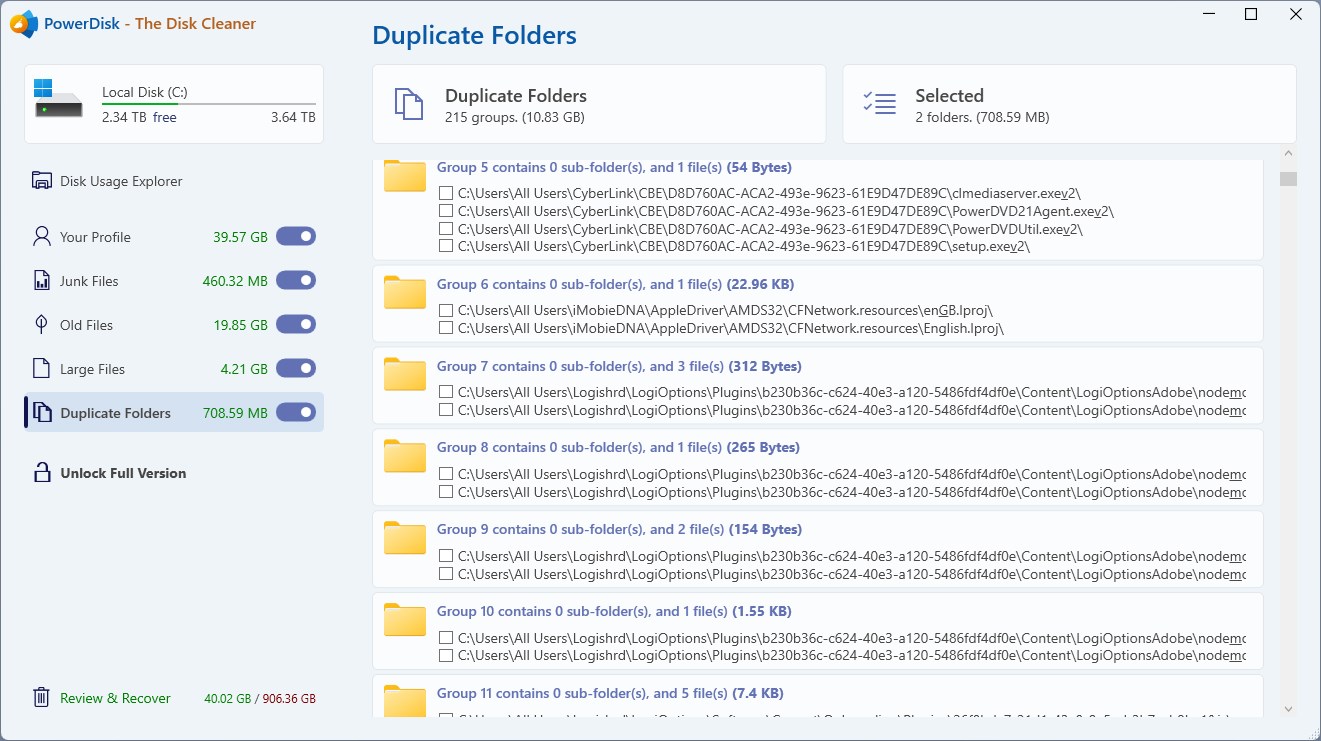Click the Selected 2 folders card
Screen dimensions: 1321x741
[x=1069, y=104]
